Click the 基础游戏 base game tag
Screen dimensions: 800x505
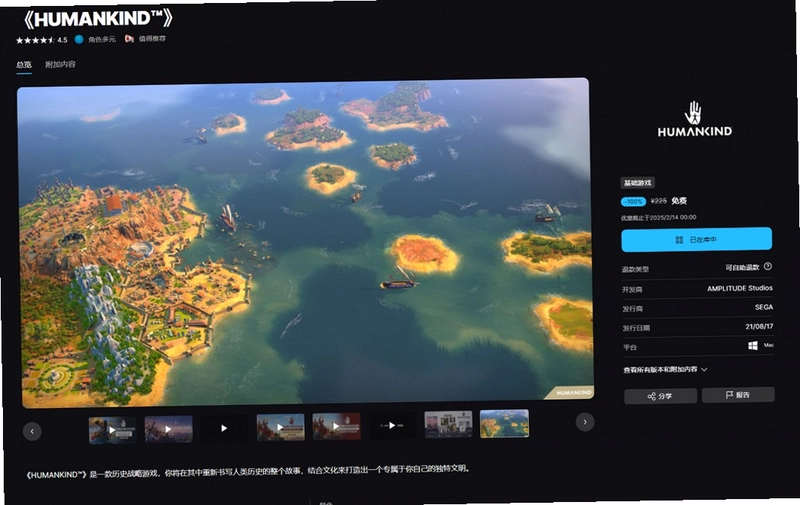(x=638, y=183)
